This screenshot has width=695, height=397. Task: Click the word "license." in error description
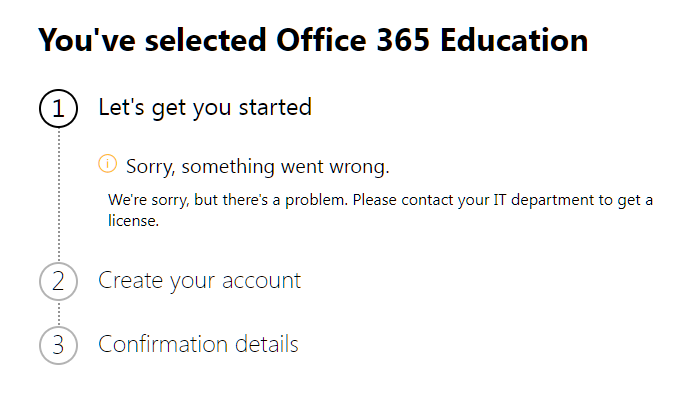click(x=133, y=221)
